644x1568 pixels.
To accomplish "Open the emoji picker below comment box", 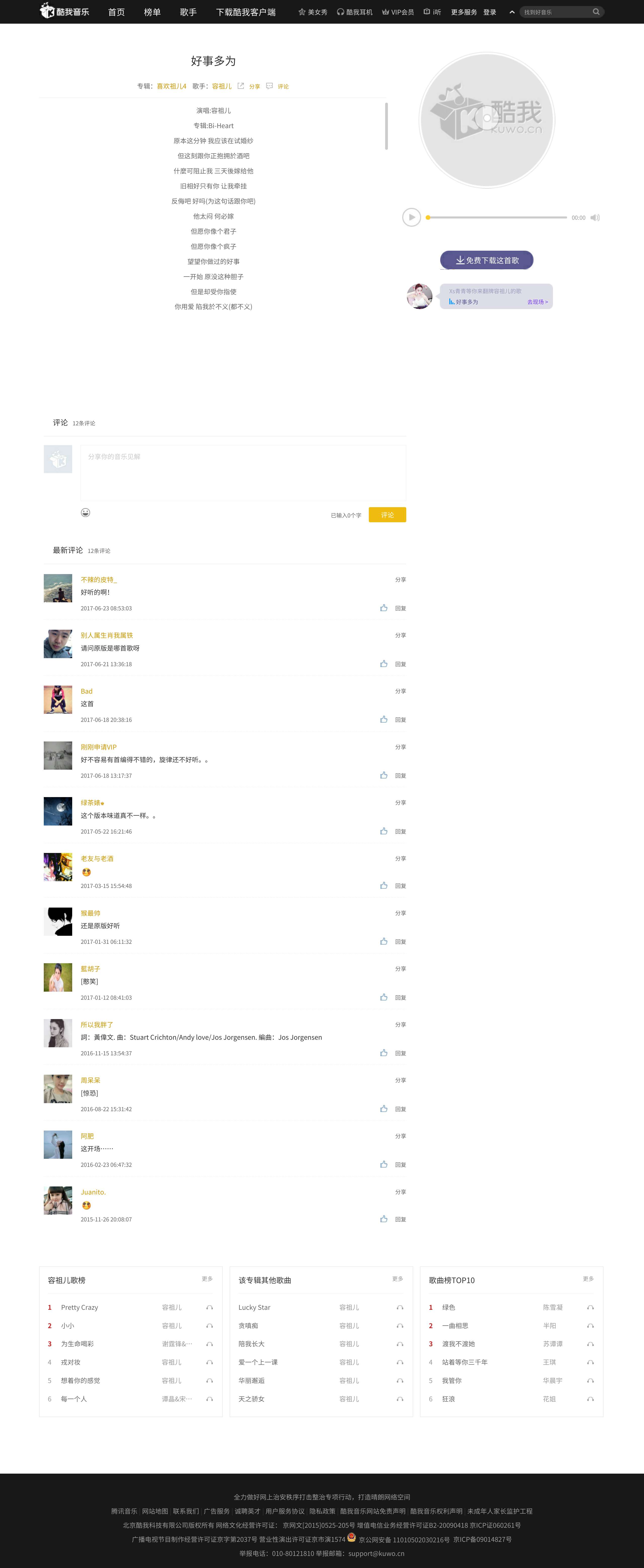I will coord(86,512).
